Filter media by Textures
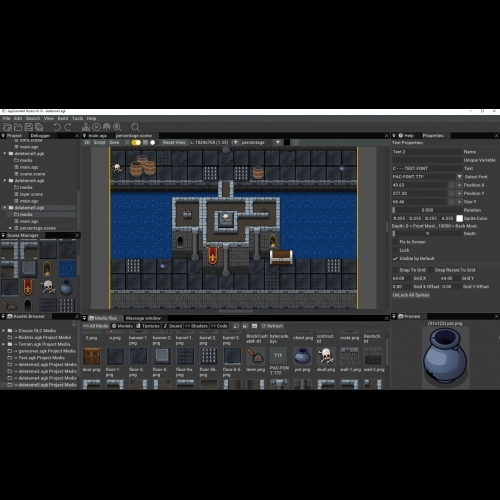Image resolution: width=500 pixels, height=500 pixels. point(148,326)
